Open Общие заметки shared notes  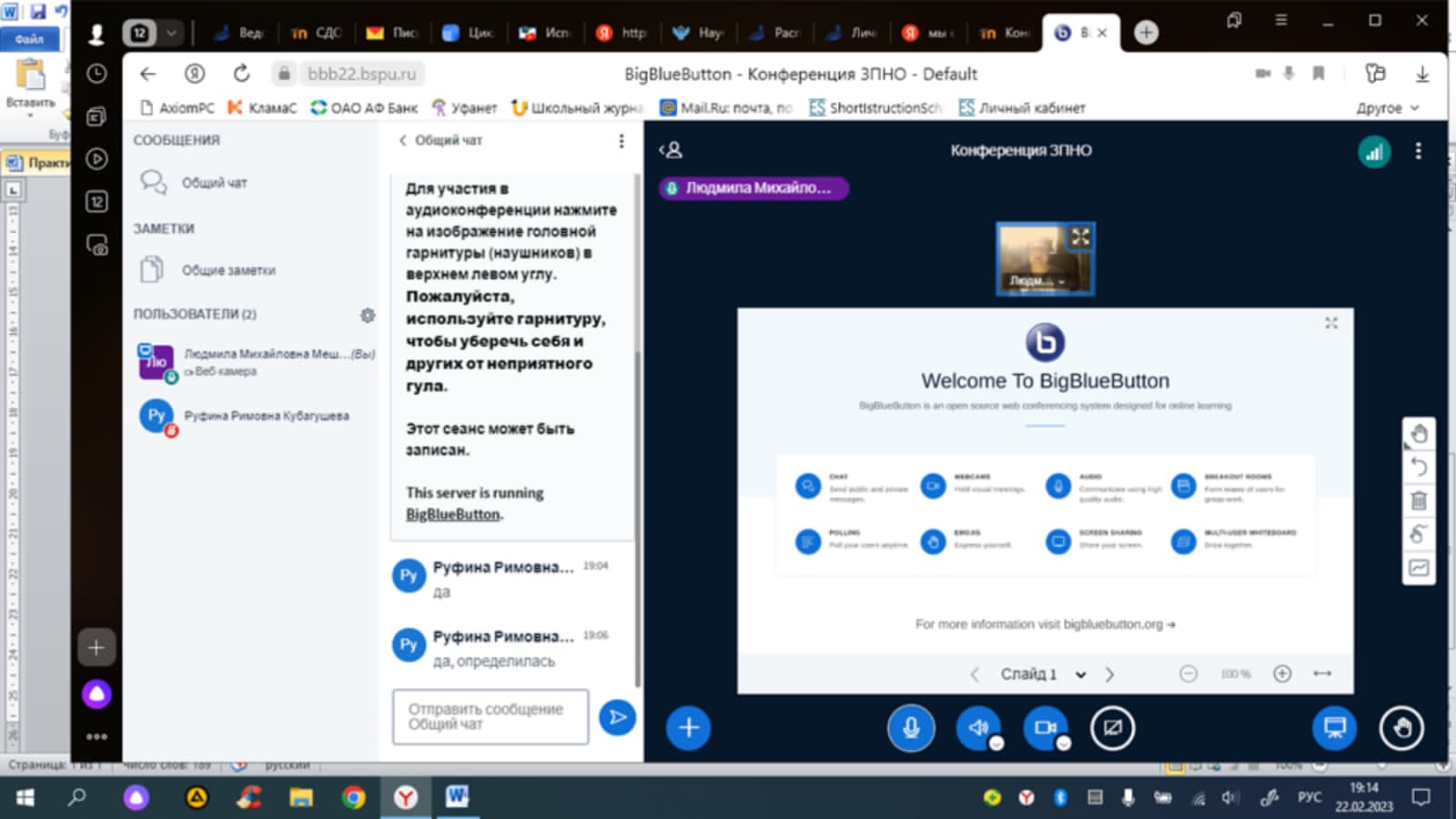point(227,270)
